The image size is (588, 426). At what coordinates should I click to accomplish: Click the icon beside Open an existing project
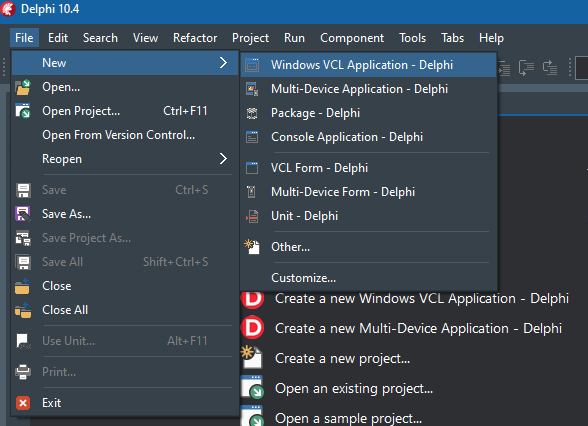click(252, 387)
